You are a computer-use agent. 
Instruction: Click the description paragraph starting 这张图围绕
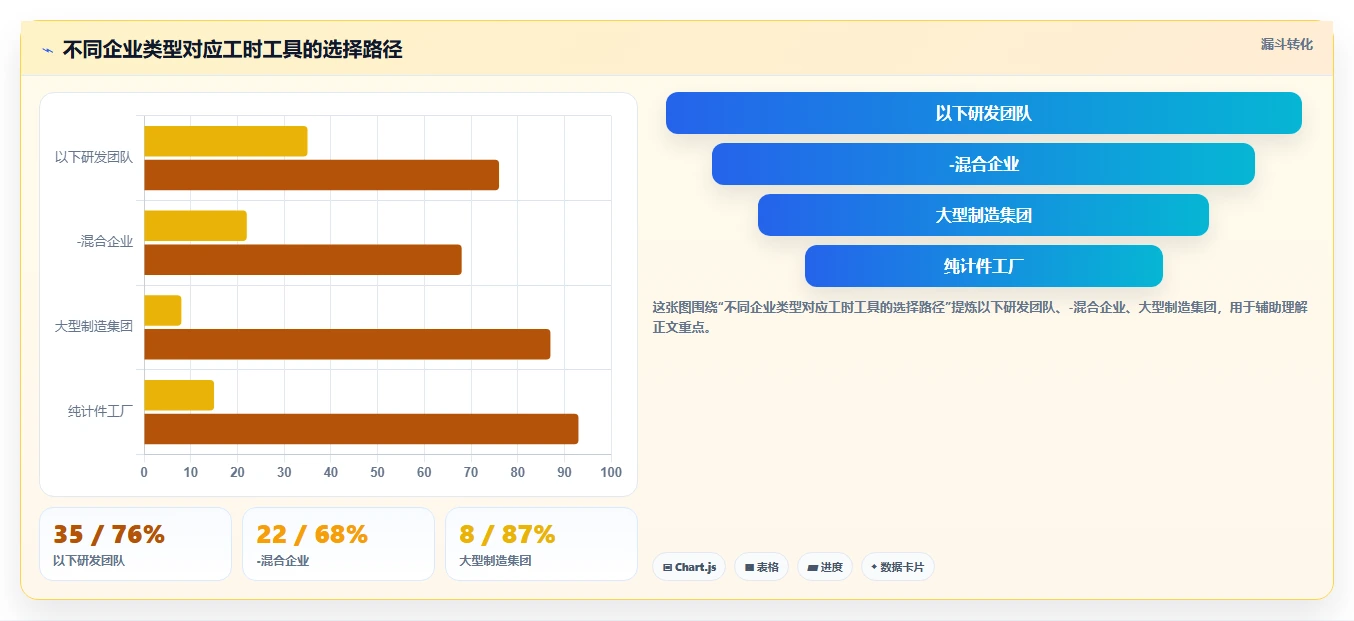coord(980,317)
